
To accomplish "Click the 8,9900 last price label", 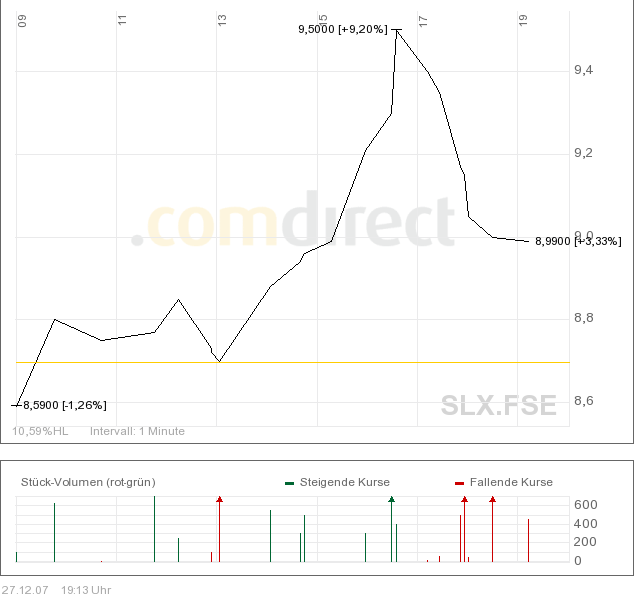I will click(x=578, y=241).
